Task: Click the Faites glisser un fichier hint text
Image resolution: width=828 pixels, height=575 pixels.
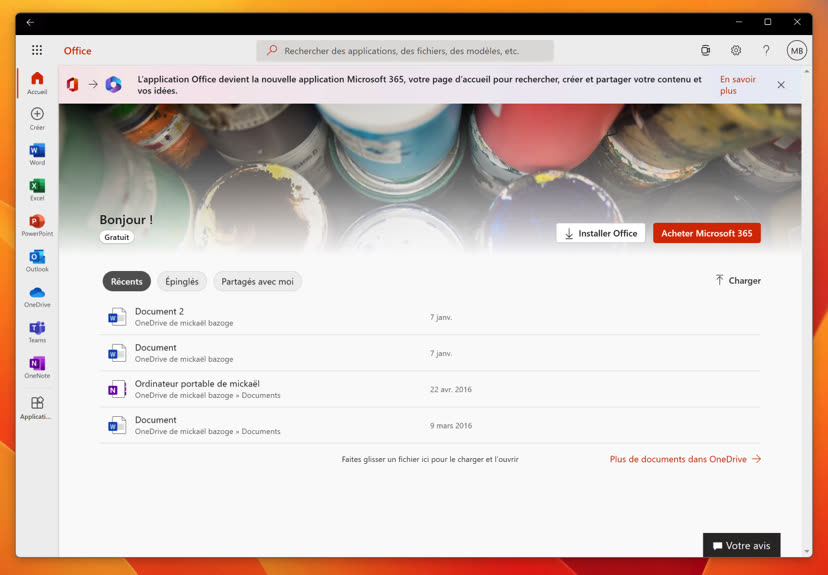Action: pos(430,459)
